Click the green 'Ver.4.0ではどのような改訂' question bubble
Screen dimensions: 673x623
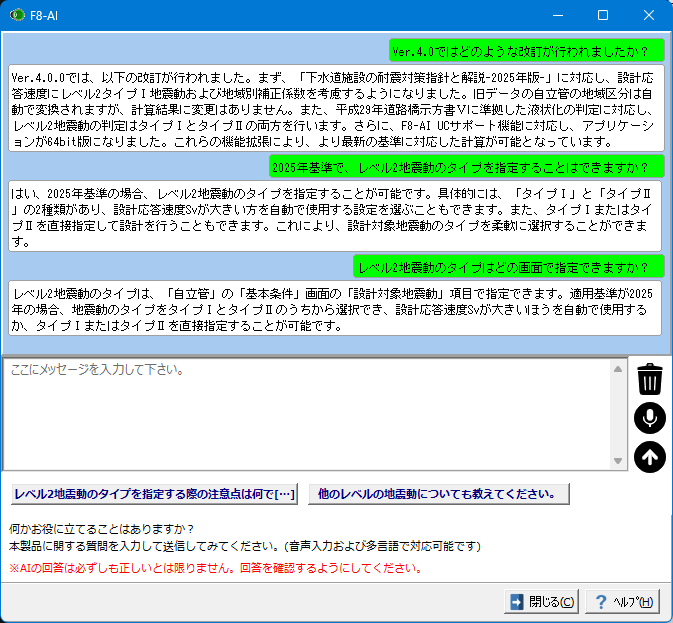coord(526,50)
